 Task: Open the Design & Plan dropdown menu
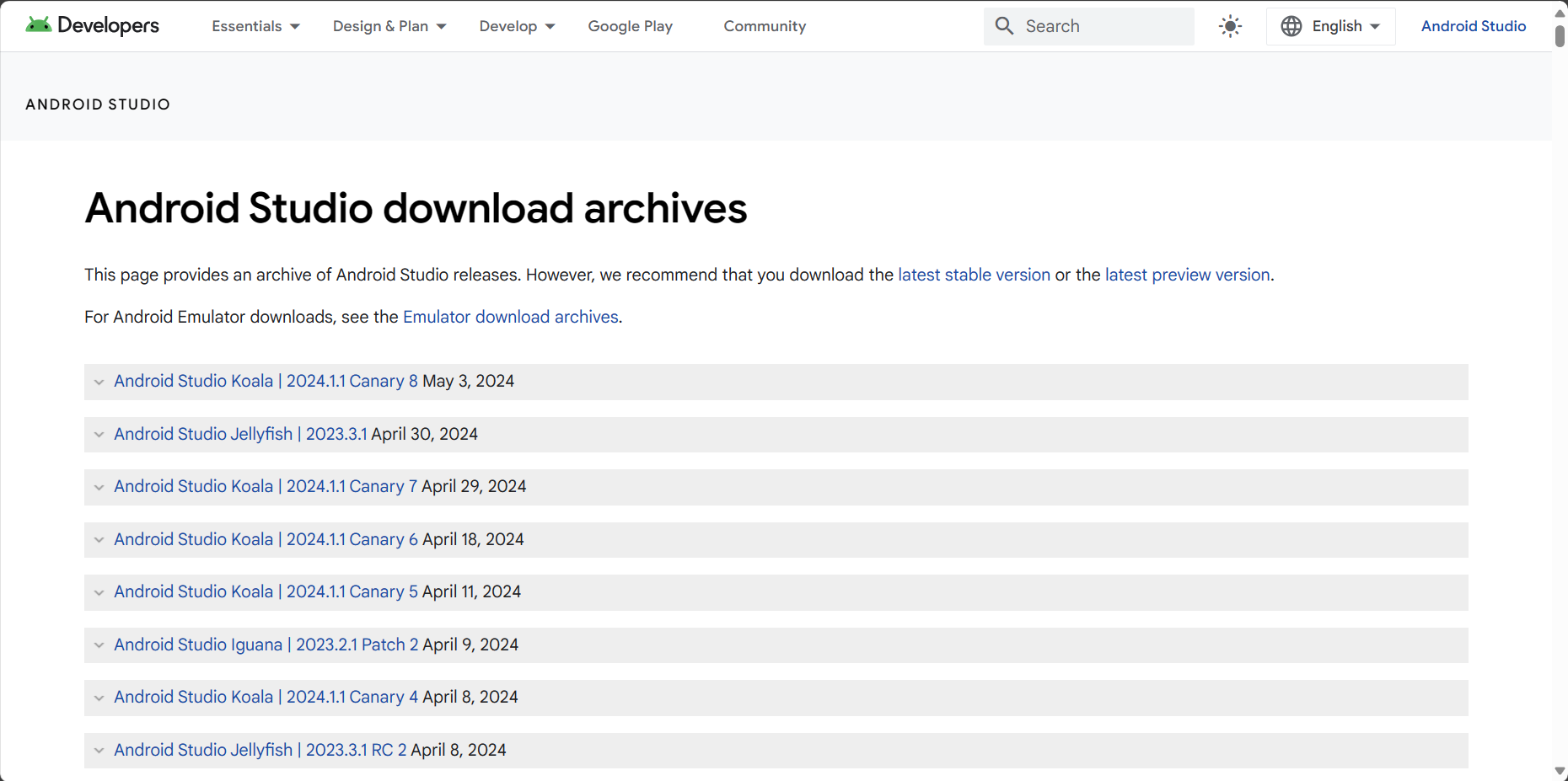[x=389, y=26]
